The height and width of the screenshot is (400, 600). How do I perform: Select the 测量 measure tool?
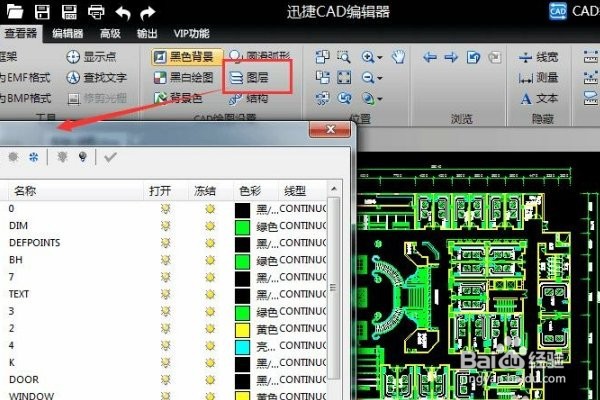point(538,78)
